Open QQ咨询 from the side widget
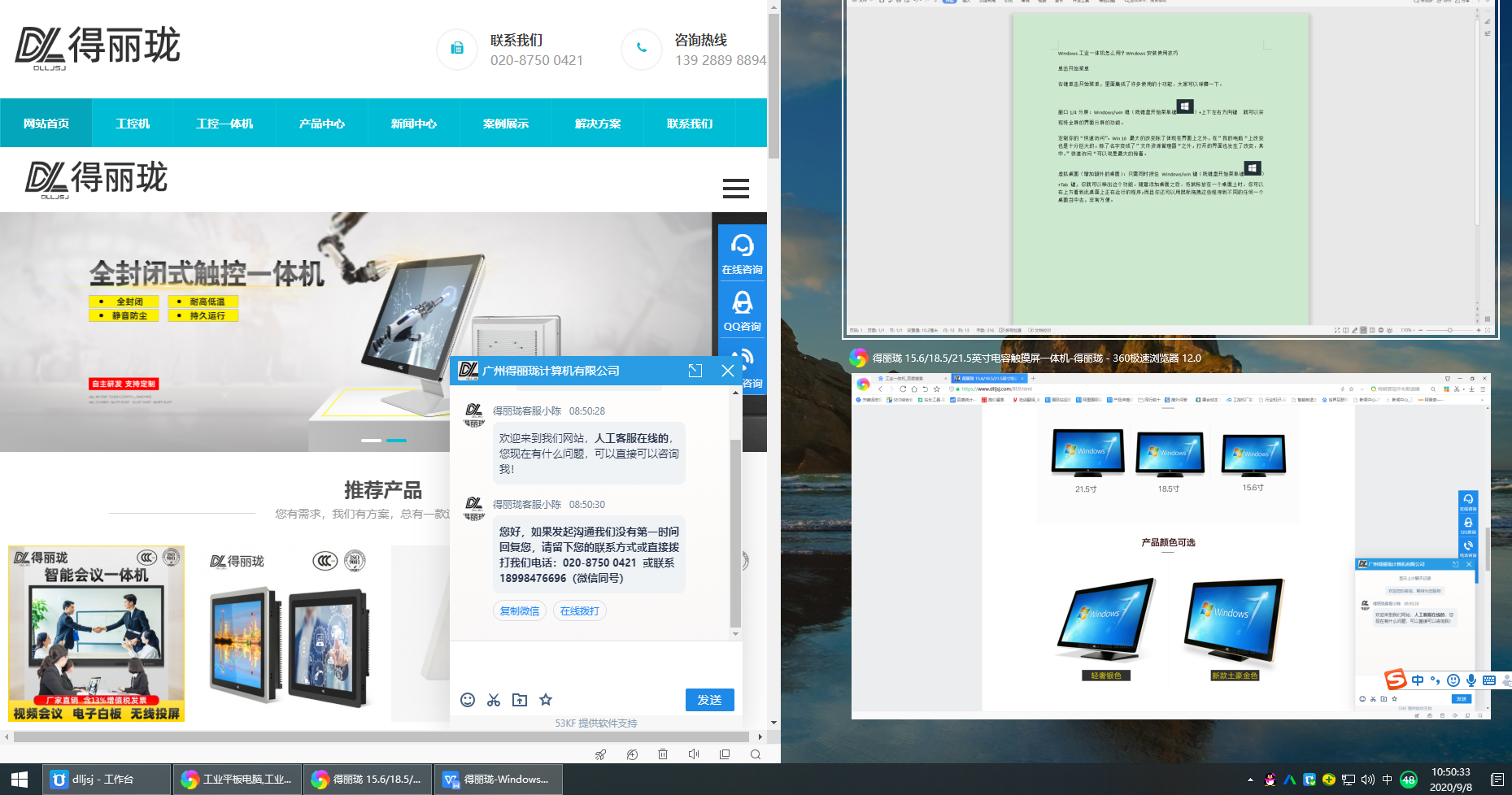1512x795 pixels. click(x=742, y=311)
